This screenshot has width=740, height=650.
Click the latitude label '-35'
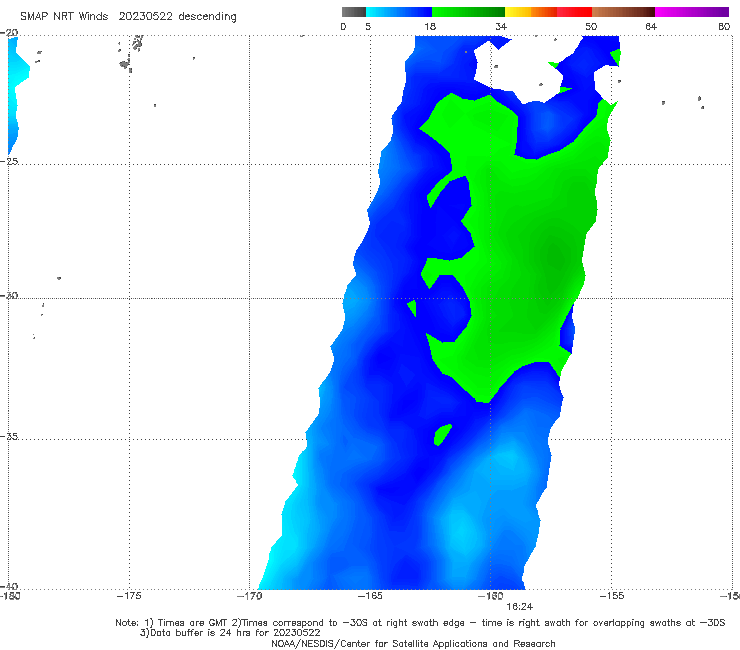(x=9, y=436)
